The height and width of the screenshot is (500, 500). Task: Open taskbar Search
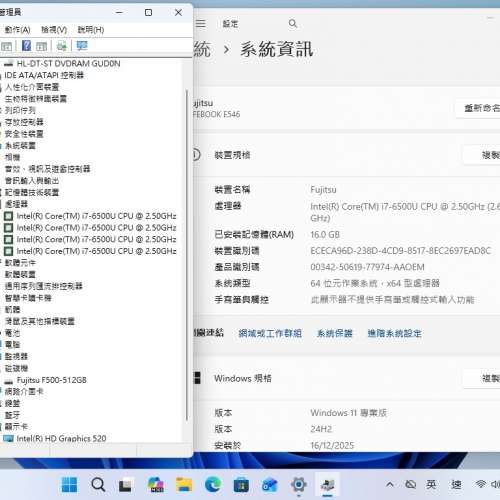pos(98,485)
